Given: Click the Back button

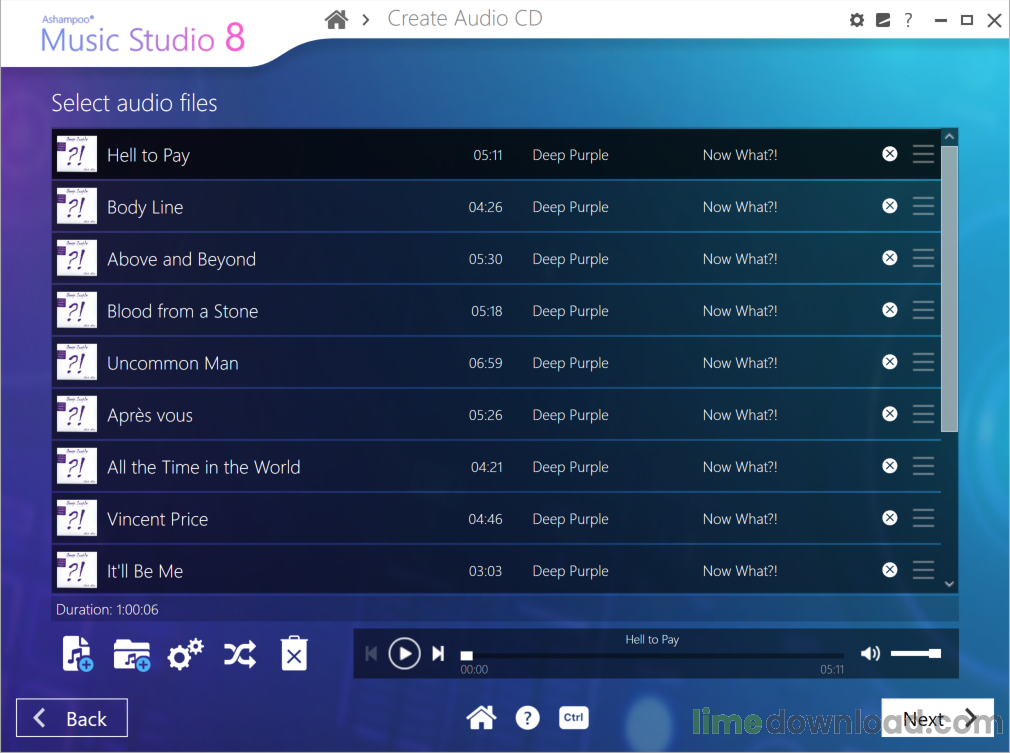Looking at the screenshot, I should [x=72, y=718].
